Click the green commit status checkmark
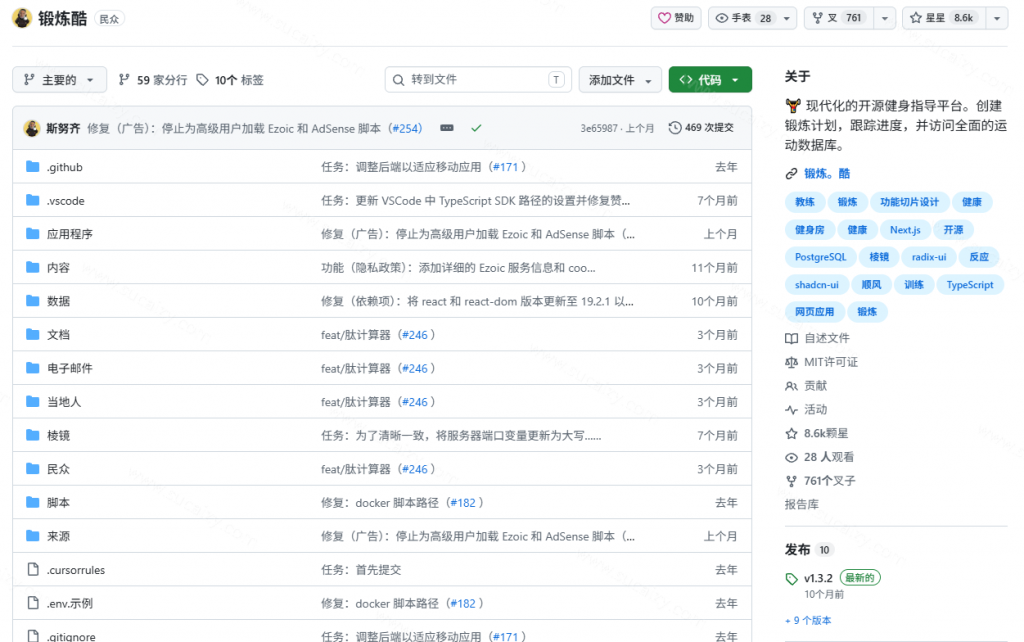Screen dimensions: 1024x642 (476, 128)
